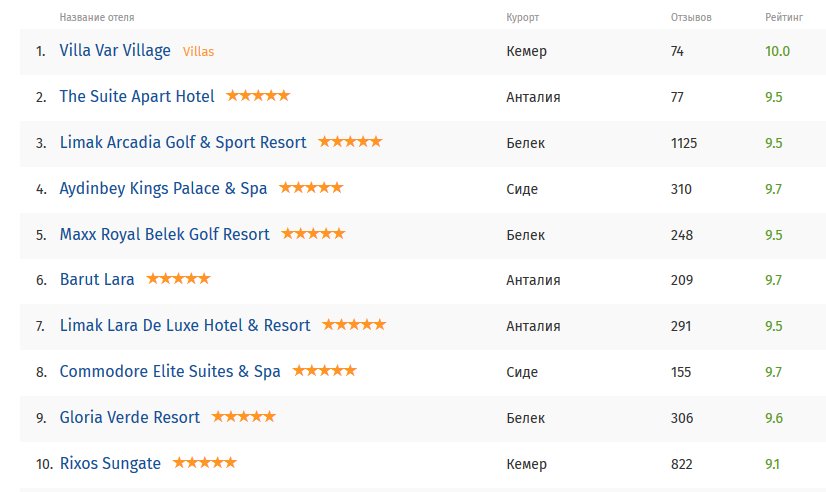Click the 10.0 rating for Villa Var Village
This screenshot has height=492, width=826.
(x=777, y=51)
